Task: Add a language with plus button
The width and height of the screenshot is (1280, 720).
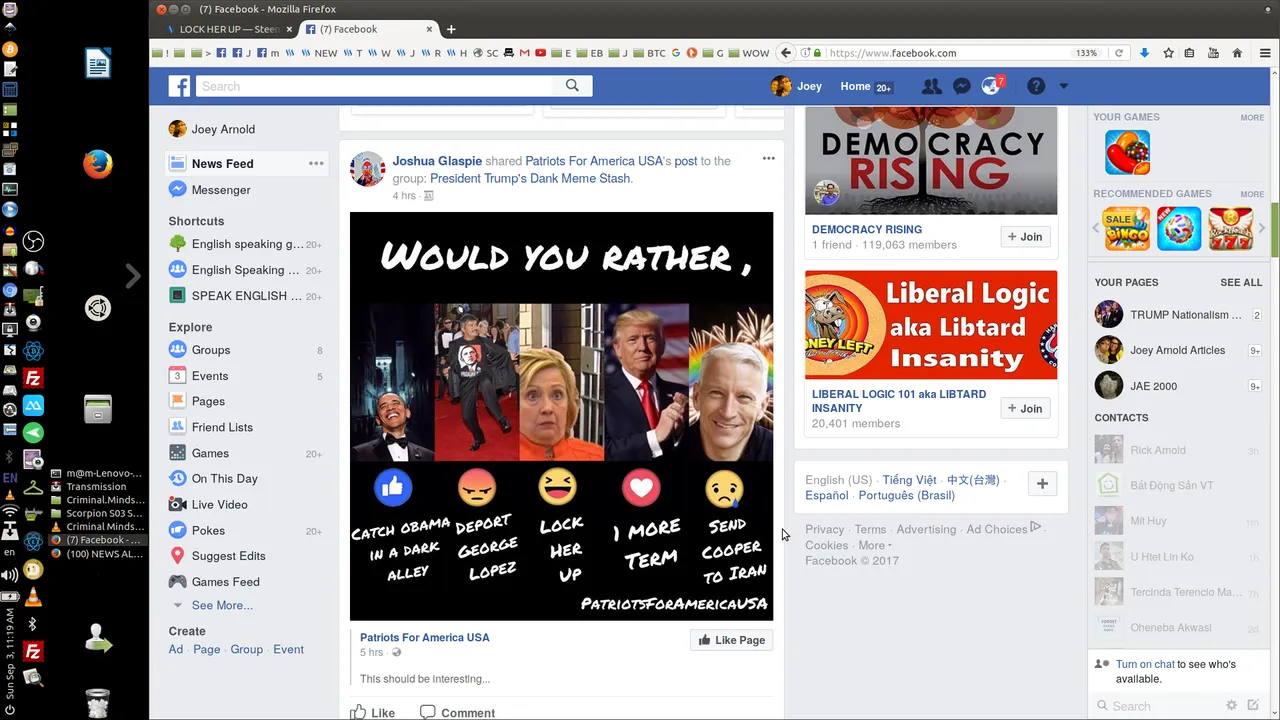Action: click(x=1042, y=484)
